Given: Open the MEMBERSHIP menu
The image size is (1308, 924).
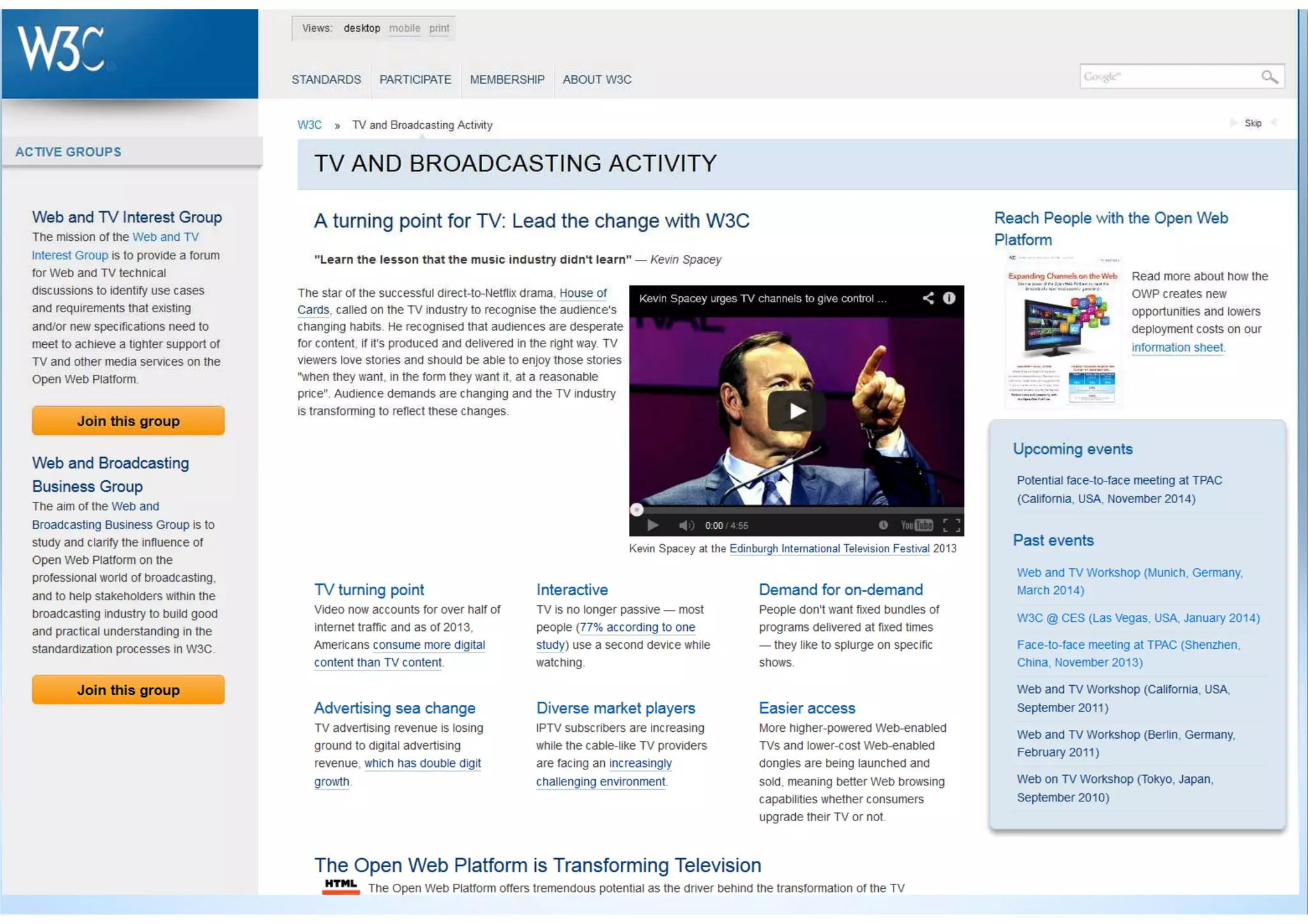Looking at the screenshot, I should tap(507, 80).
